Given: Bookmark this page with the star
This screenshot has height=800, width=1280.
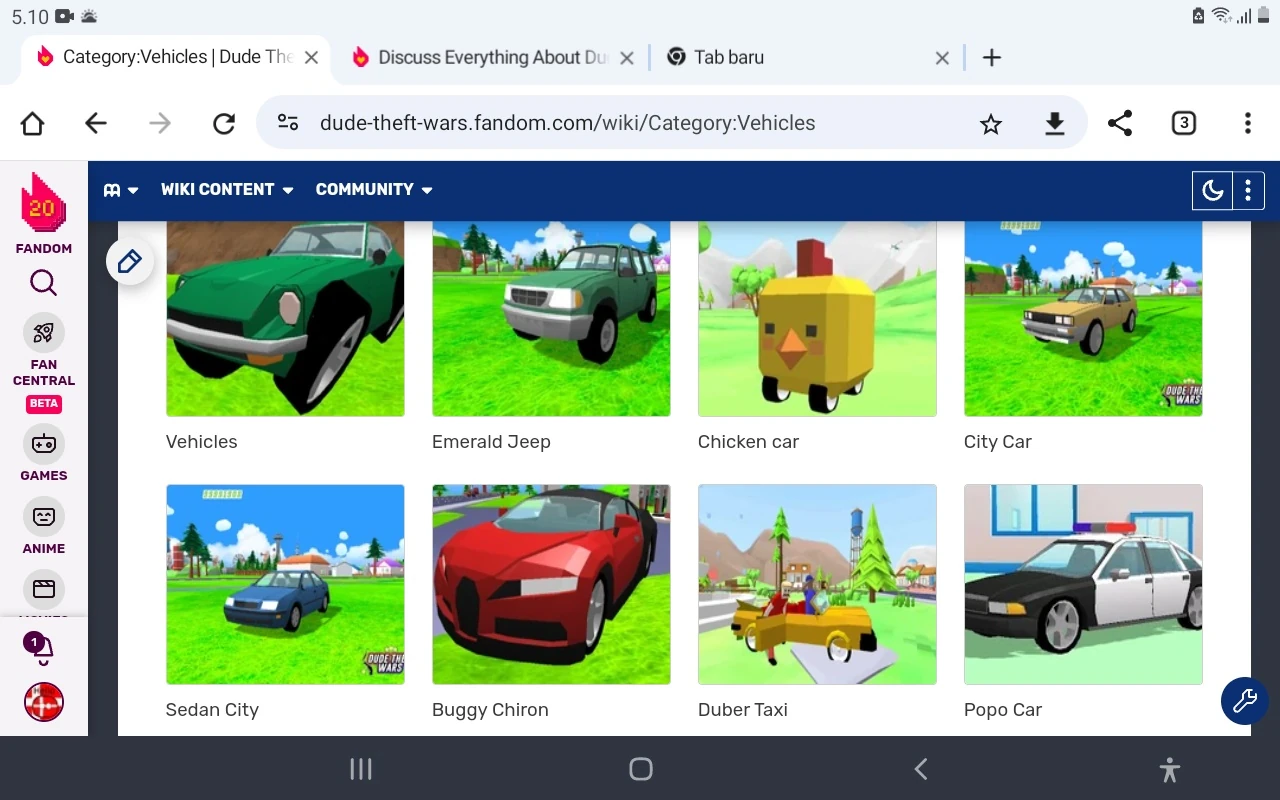Looking at the screenshot, I should 990,123.
